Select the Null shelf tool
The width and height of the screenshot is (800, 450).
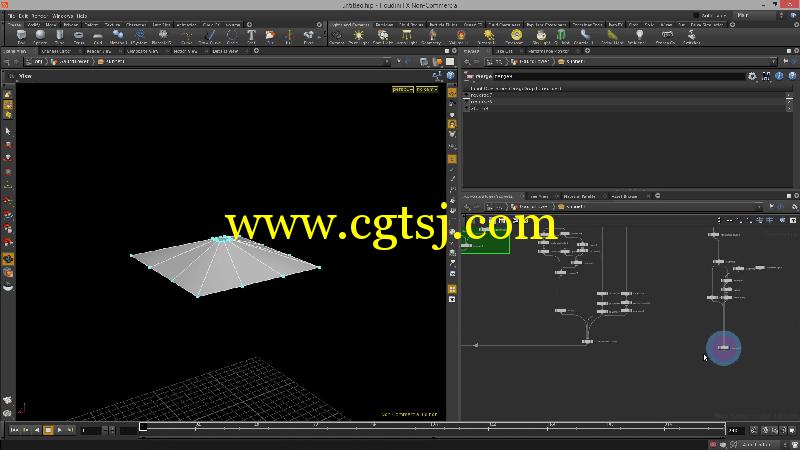click(x=289, y=36)
